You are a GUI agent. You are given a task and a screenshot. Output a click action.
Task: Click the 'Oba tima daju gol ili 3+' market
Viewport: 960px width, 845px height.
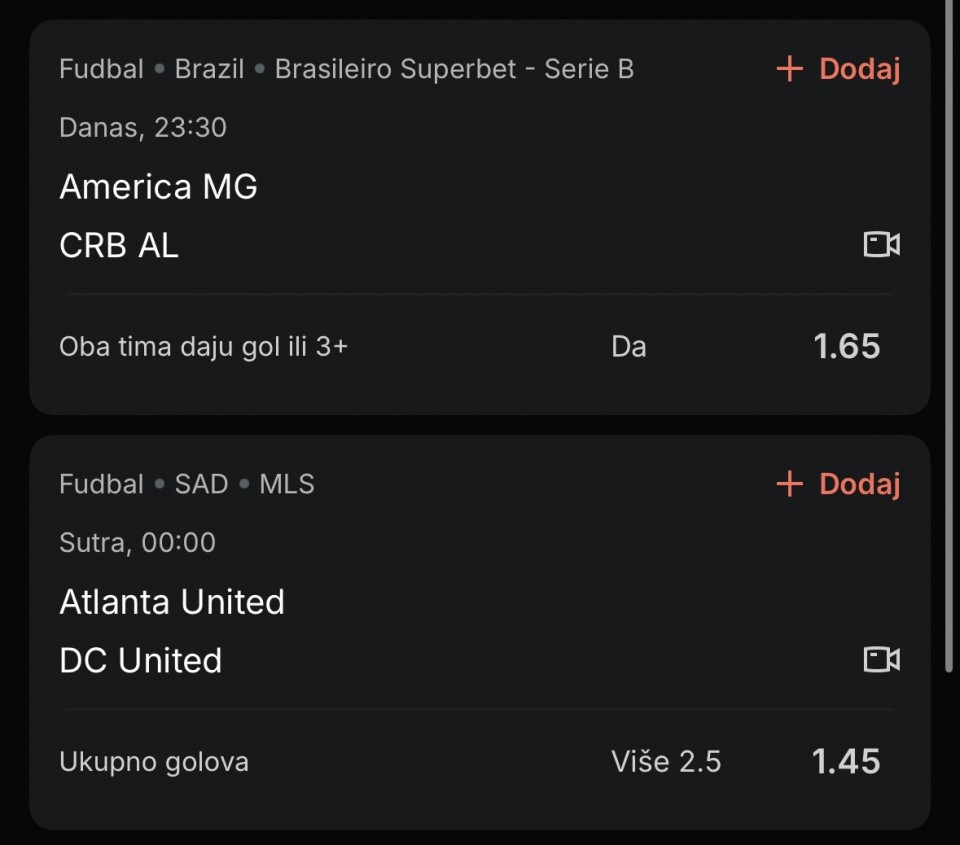coord(203,347)
